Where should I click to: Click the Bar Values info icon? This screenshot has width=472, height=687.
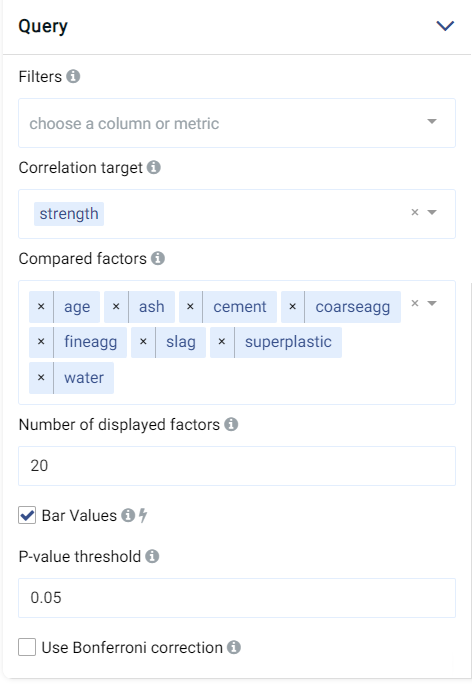128,515
